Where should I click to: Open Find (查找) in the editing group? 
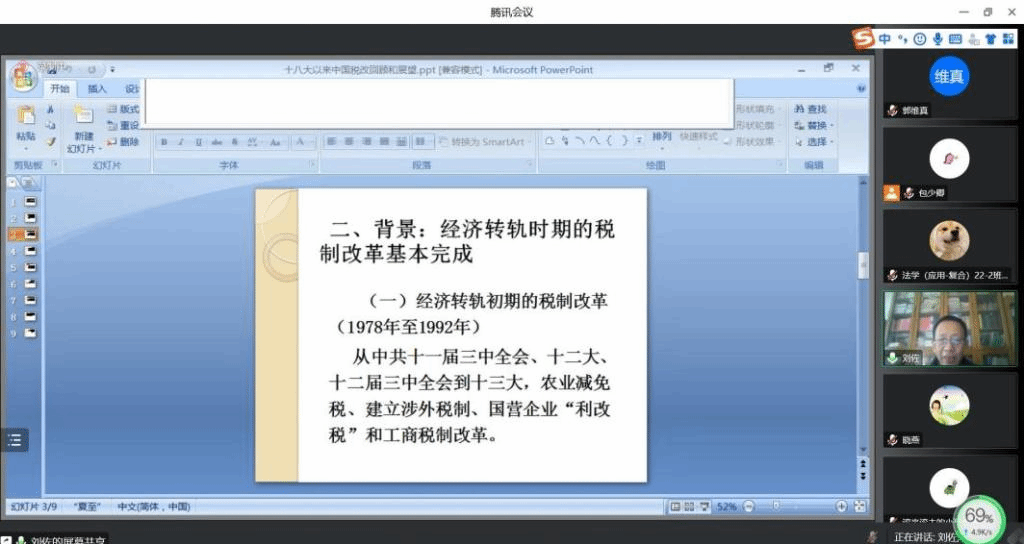[x=811, y=109]
